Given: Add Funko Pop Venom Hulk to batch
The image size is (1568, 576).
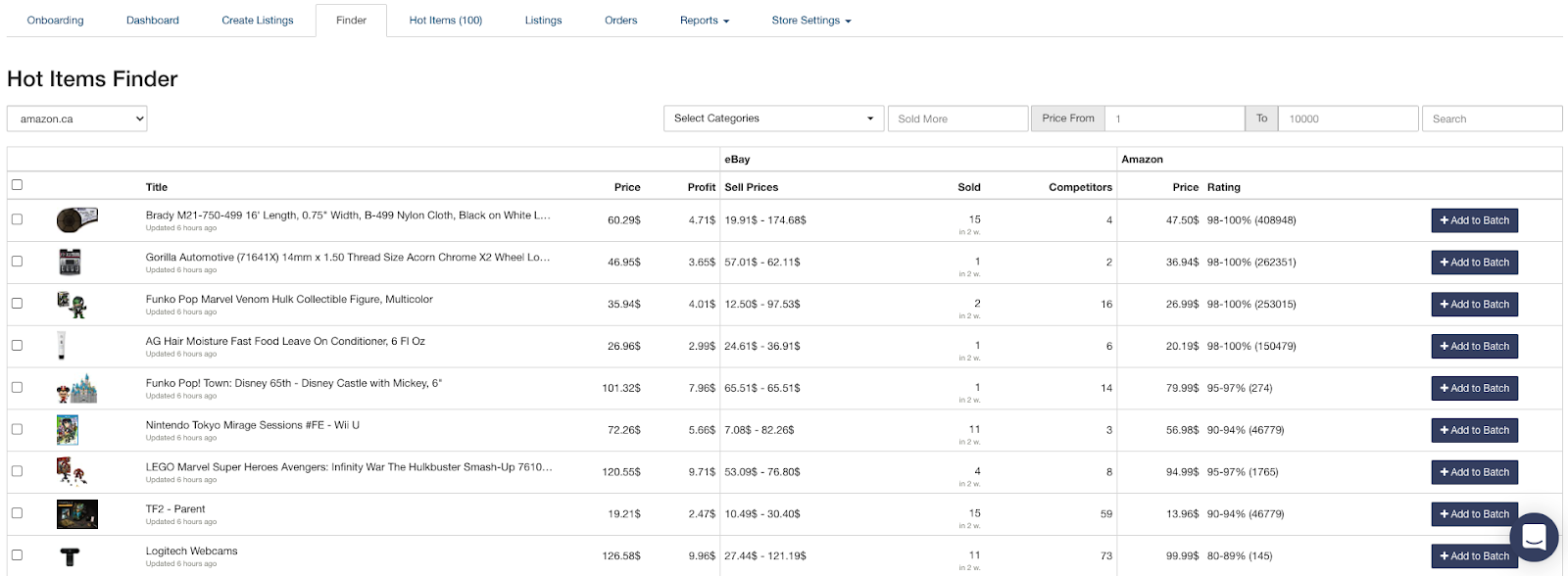Looking at the screenshot, I should pyautogui.click(x=1475, y=305).
